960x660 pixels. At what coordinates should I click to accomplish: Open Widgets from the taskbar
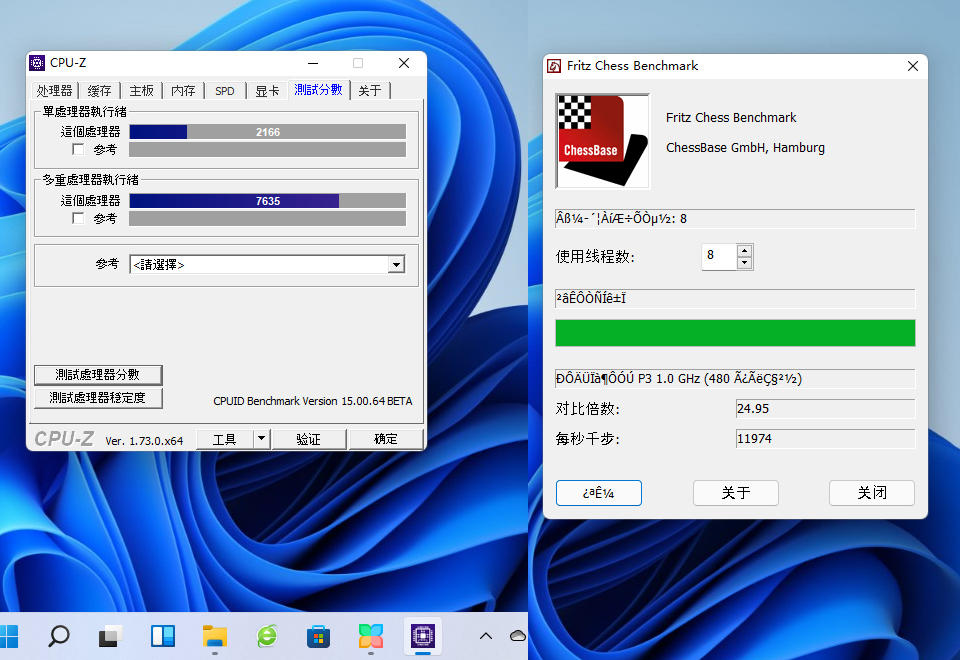163,636
